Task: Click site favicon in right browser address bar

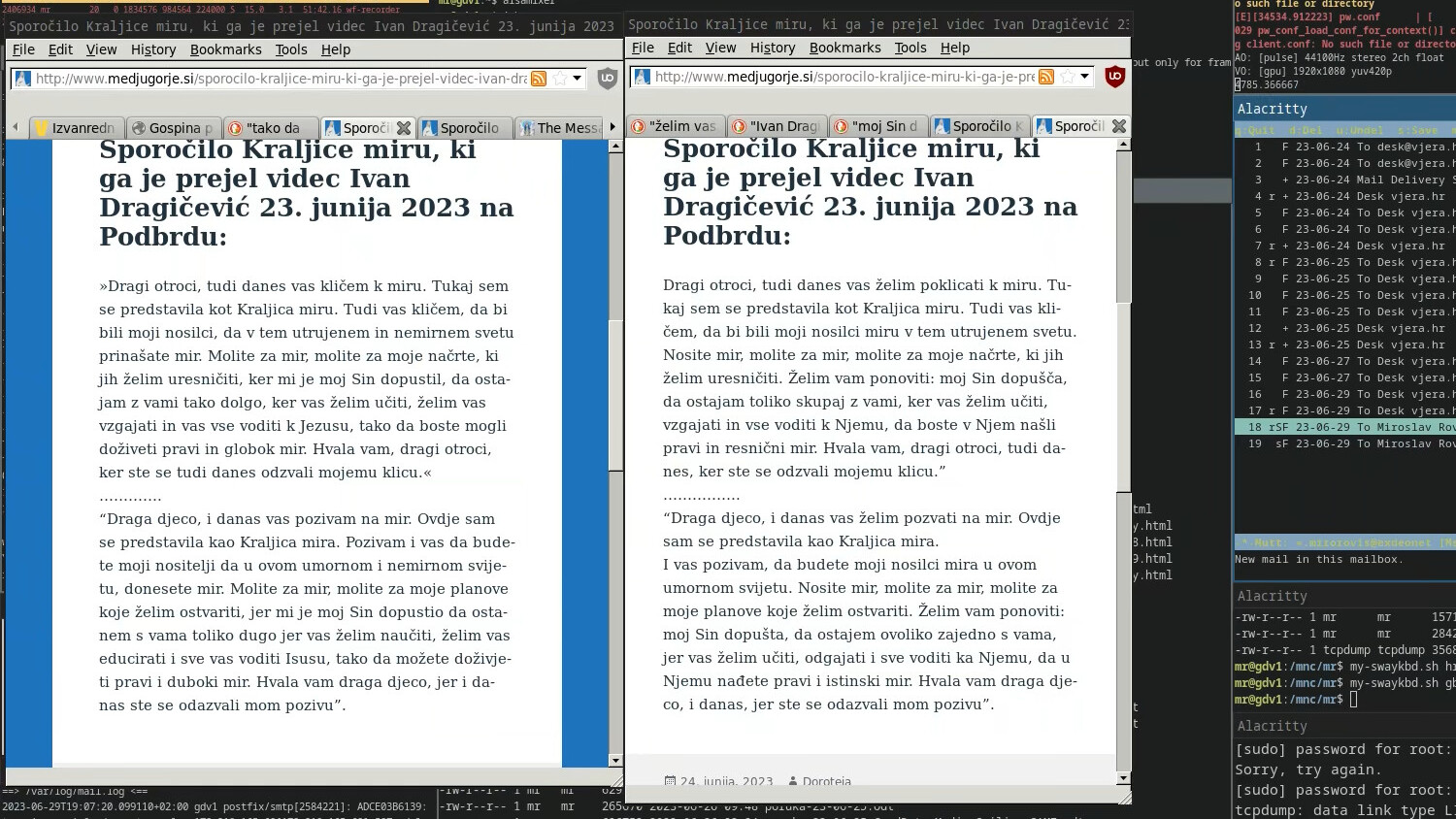Action: [642, 77]
